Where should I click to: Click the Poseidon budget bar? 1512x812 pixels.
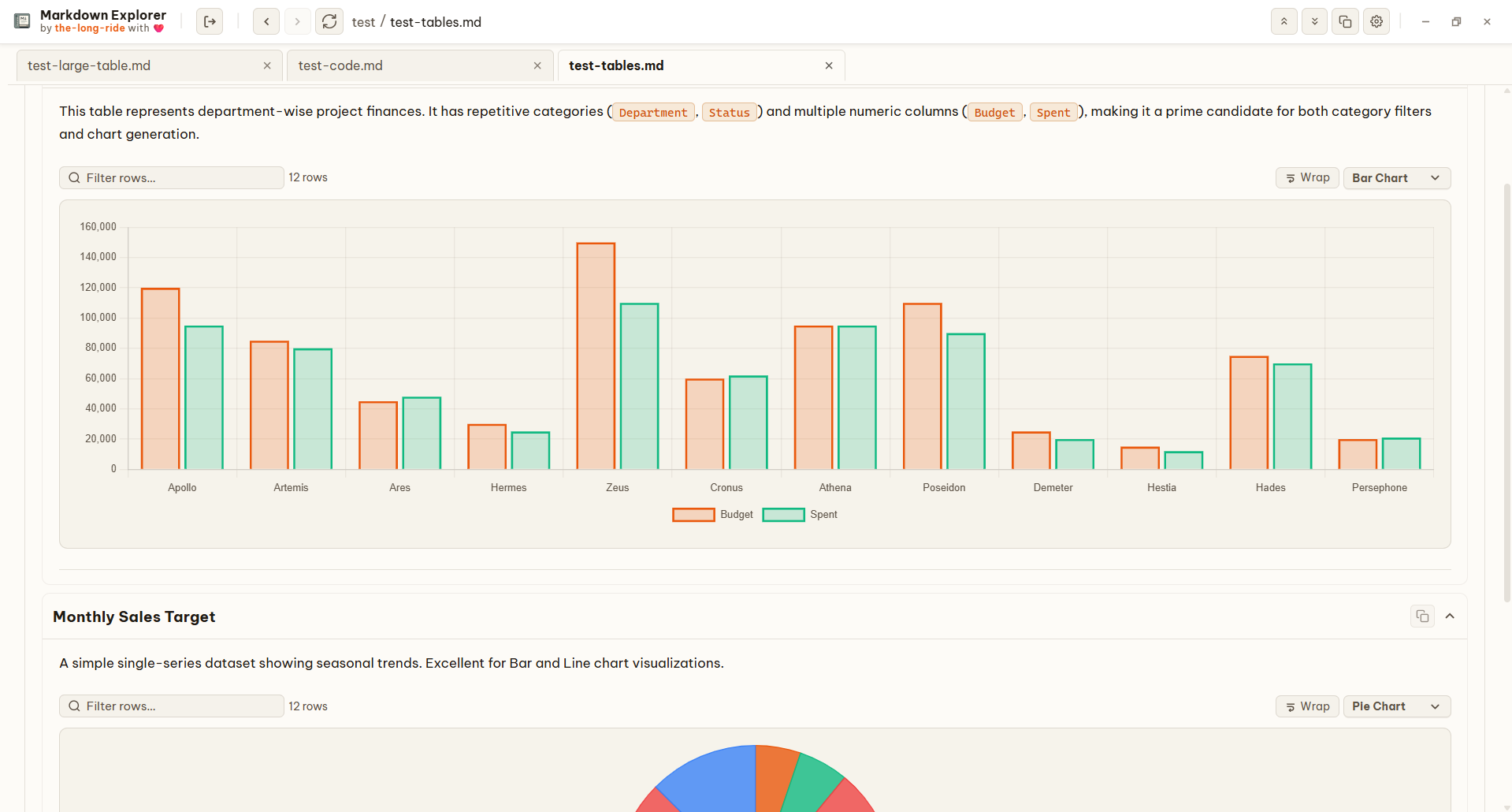[922, 386]
